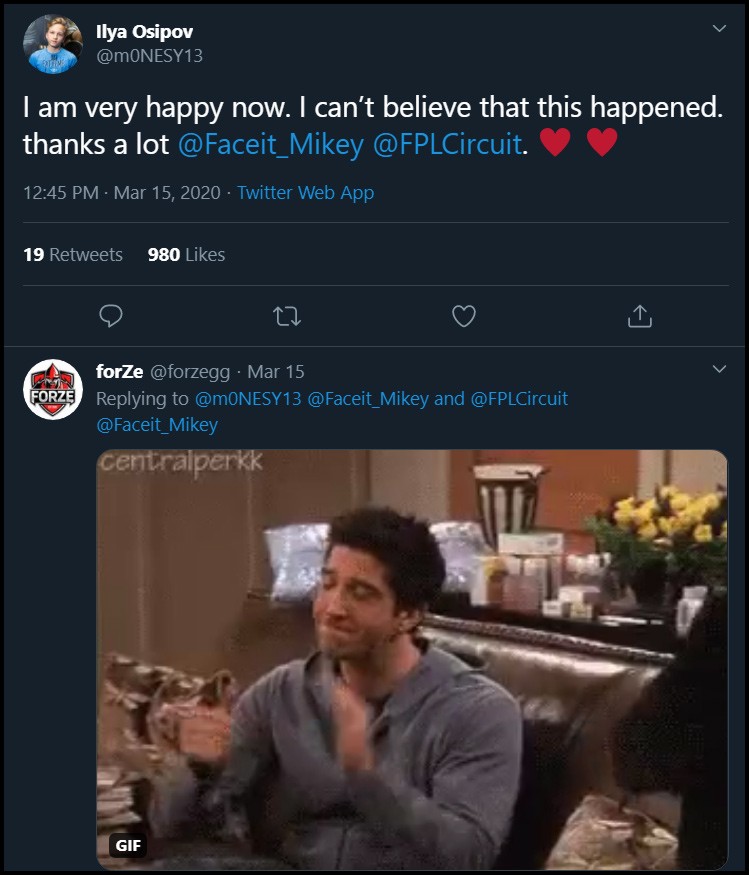View the 19 Retweets list
Image resolution: width=749 pixels, height=875 pixels.
pos(73,255)
